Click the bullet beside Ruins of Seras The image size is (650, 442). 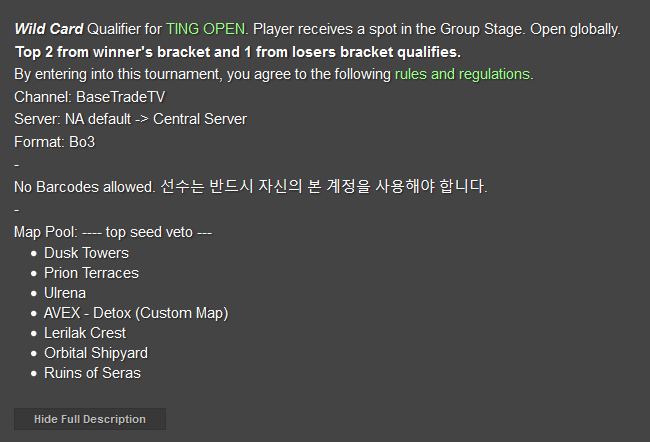point(34,374)
